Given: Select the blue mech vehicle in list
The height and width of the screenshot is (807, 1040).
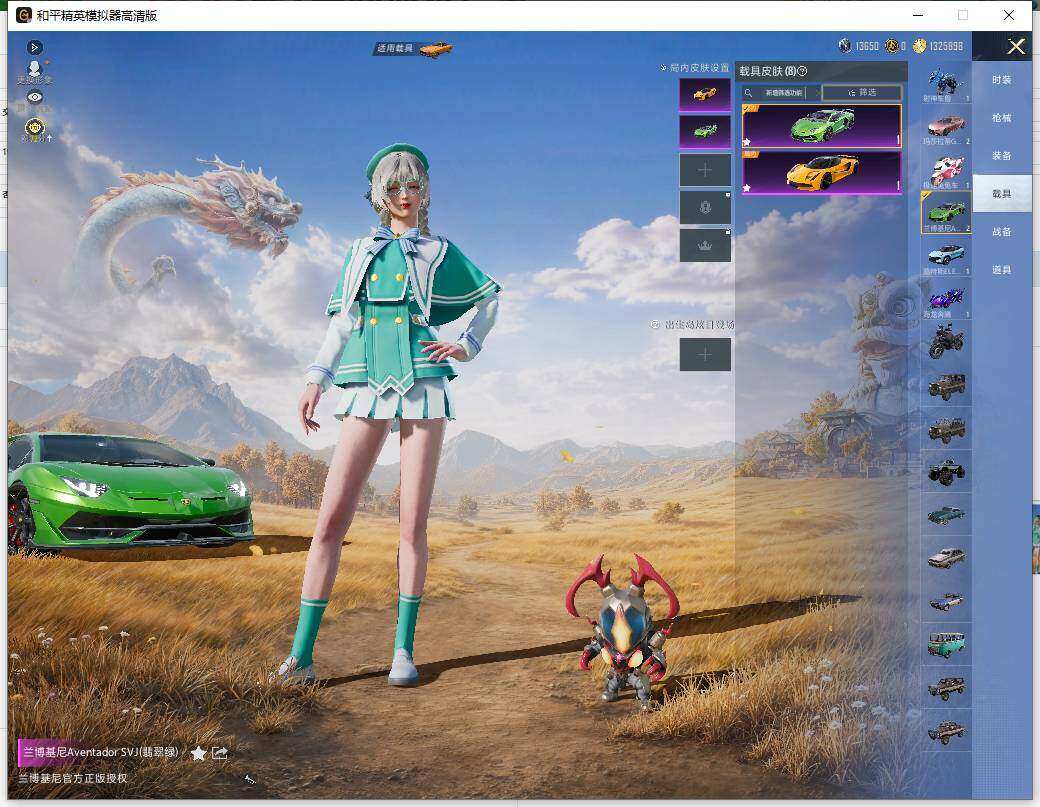Looking at the screenshot, I should coord(946,84).
